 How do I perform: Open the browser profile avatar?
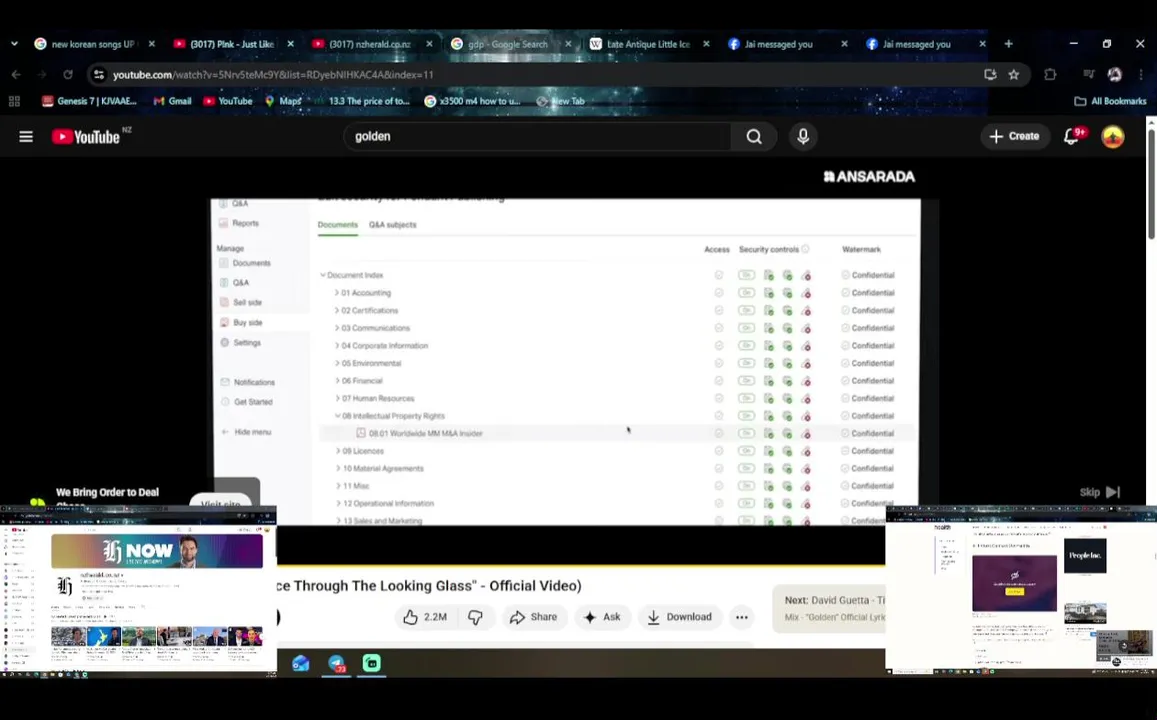click(x=1114, y=75)
